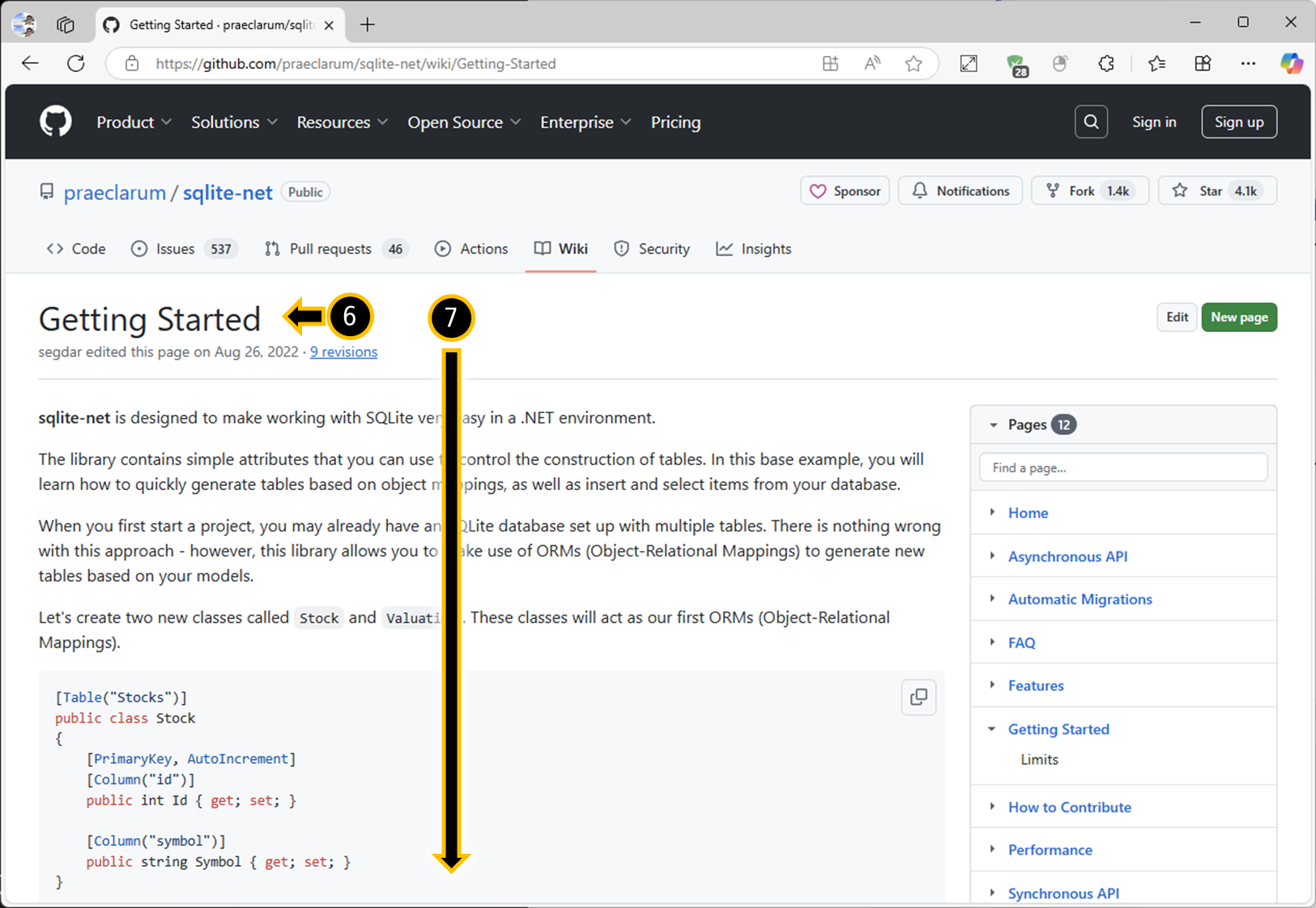The image size is (1316, 908).
Task: Open the Actions tab
Action: pos(471,249)
